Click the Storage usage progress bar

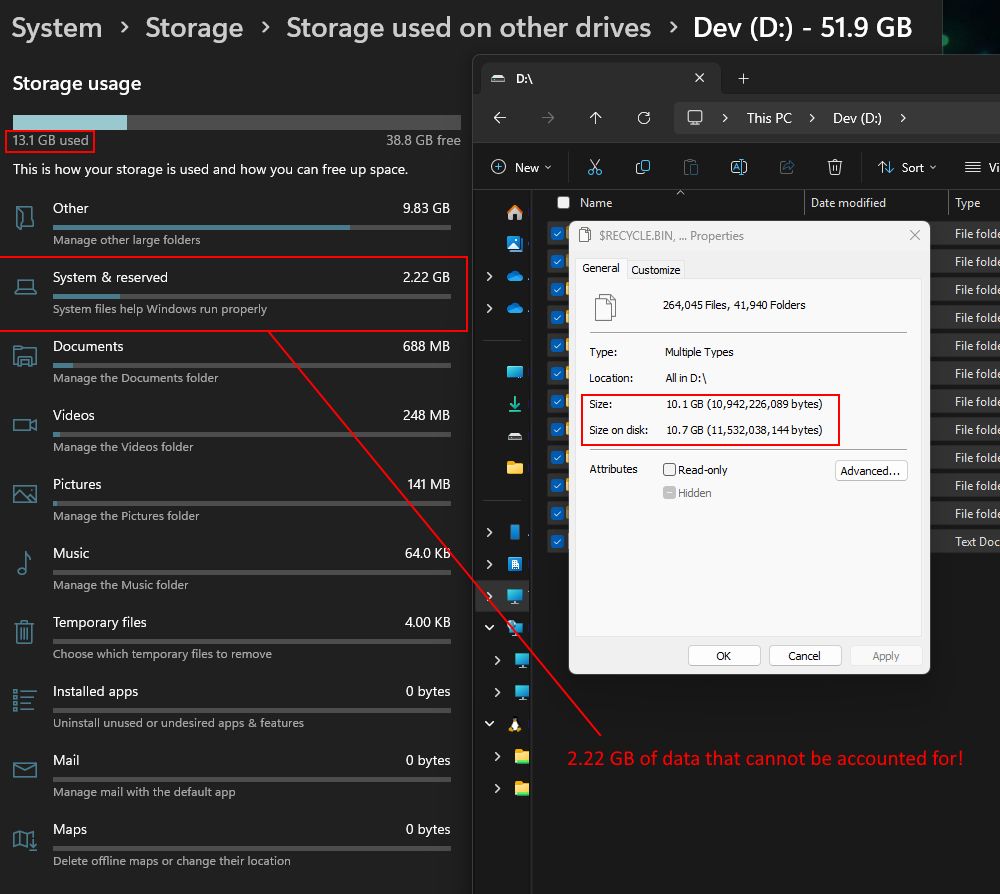236,122
